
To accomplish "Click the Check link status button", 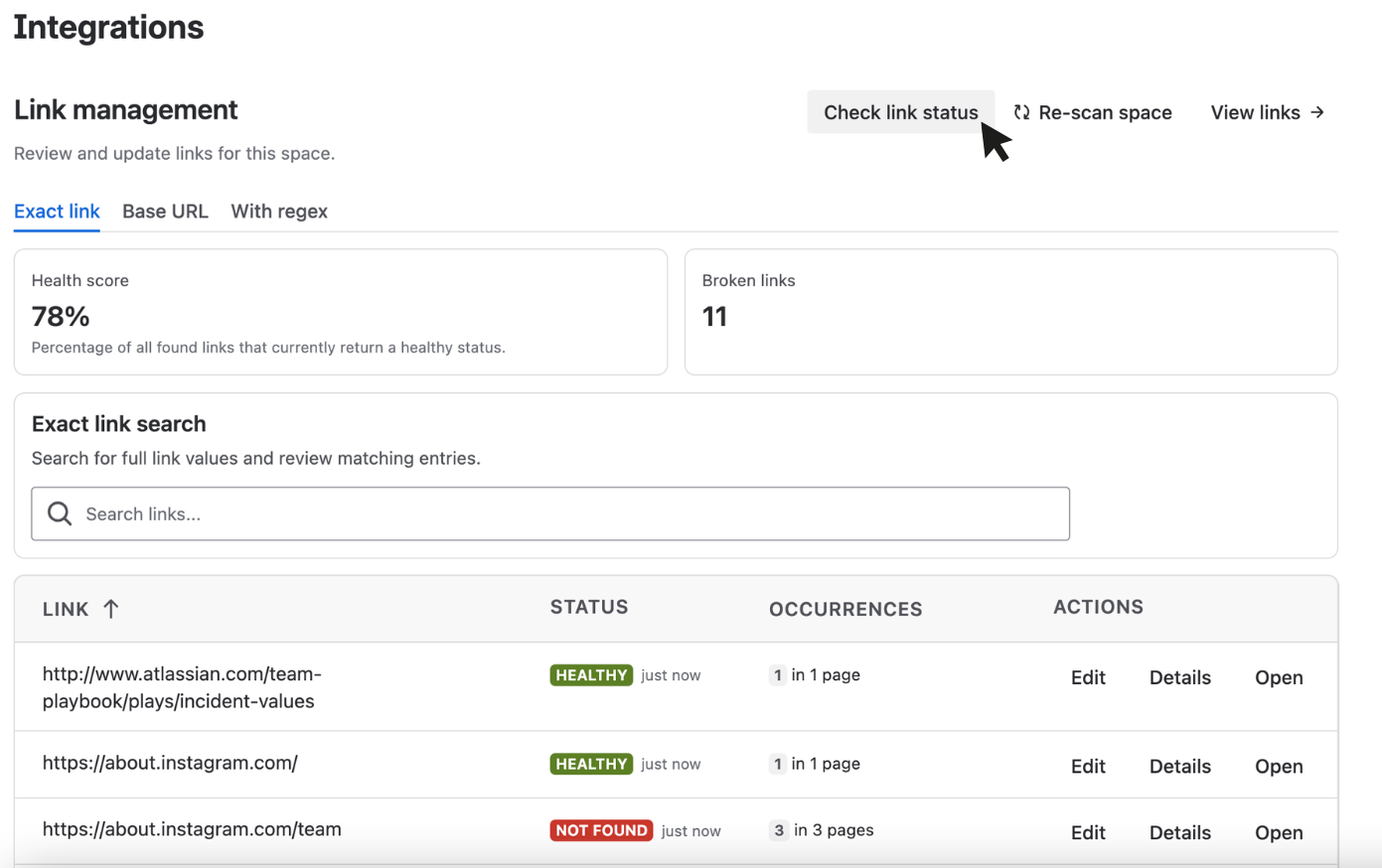I will pyautogui.click(x=900, y=112).
